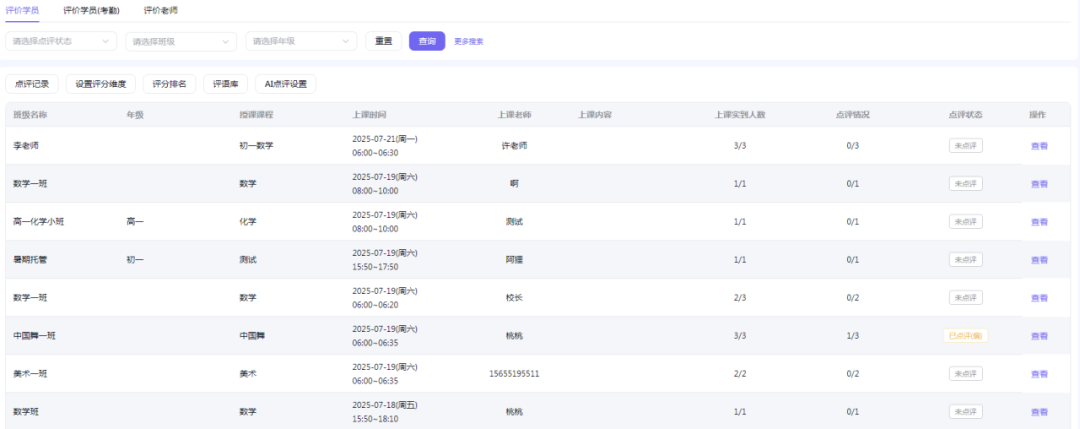
Task: Open AI点评设置
Action: (285, 84)
